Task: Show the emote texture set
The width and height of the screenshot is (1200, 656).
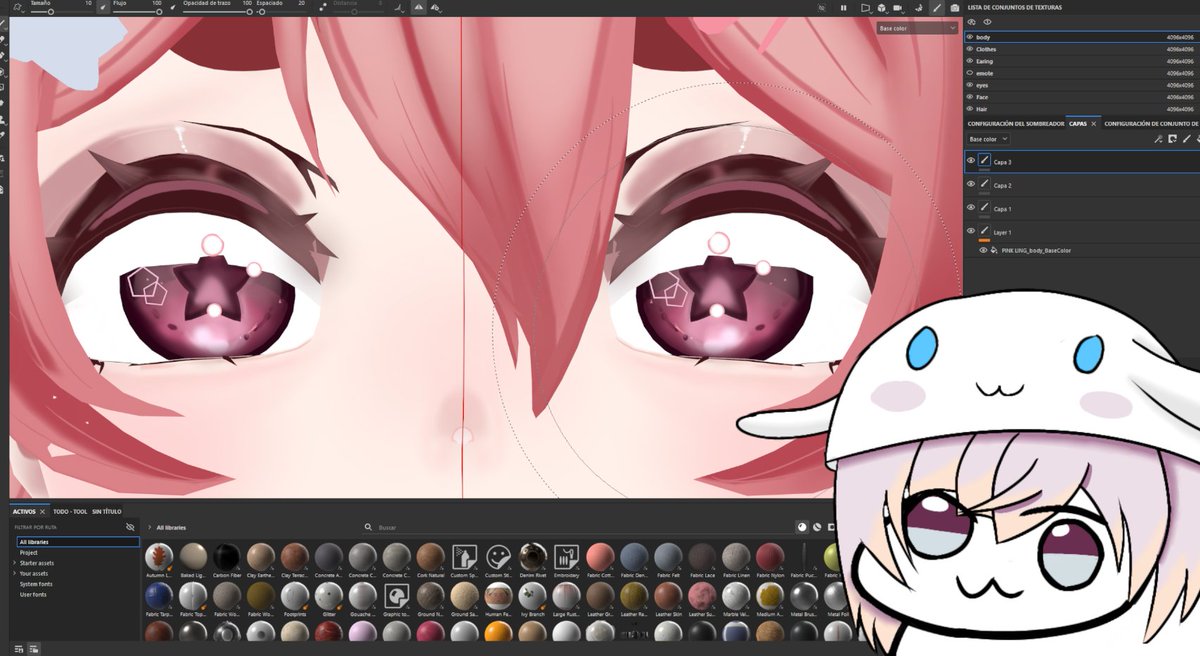Action: pos(970,73)
